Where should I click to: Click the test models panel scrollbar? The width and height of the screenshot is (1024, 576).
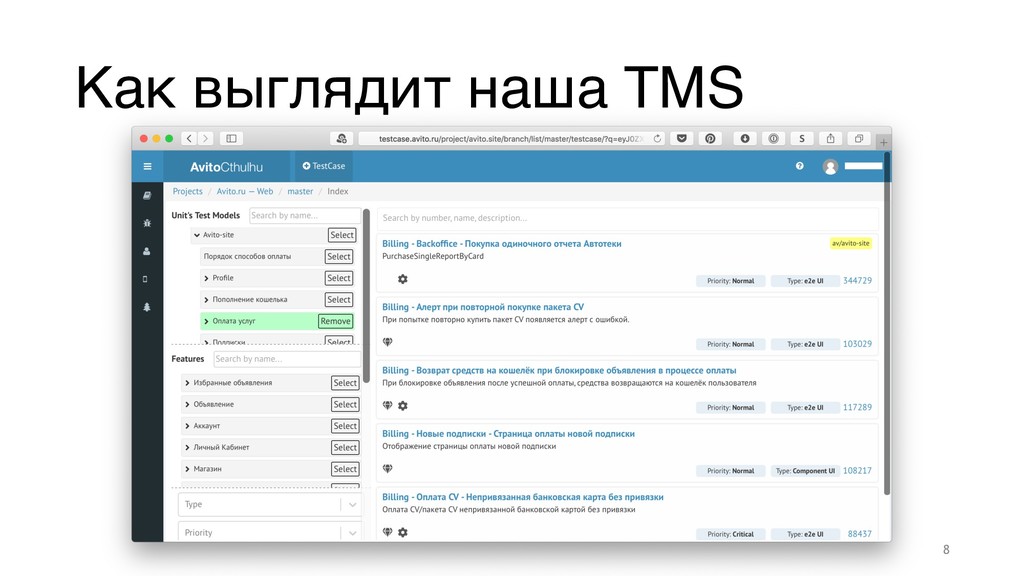click(x=366, y=296)
